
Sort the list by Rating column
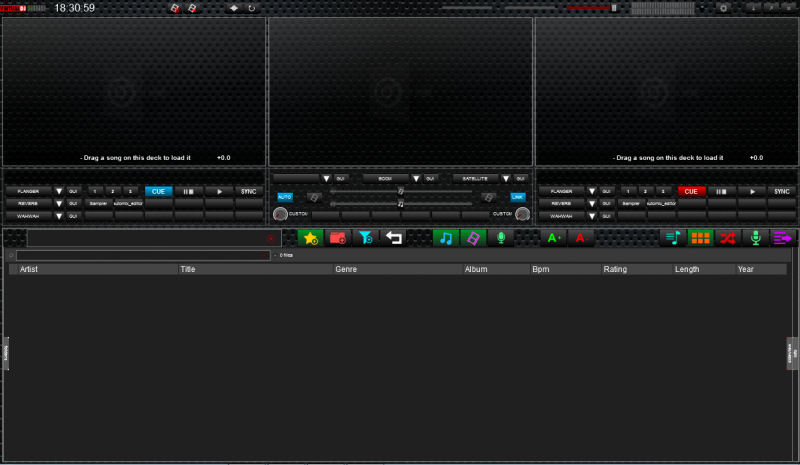point(637,270)
